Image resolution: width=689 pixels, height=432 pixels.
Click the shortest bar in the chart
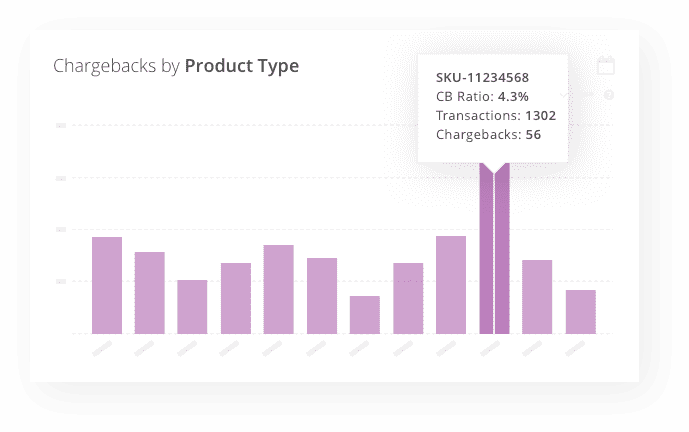tap(365, 315)
